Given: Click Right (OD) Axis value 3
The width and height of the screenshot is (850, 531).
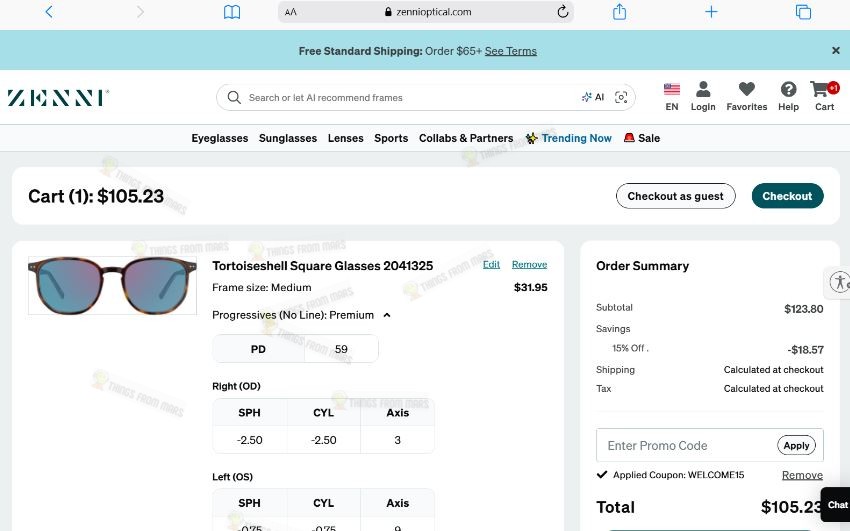Looking at the screenshot, I should coord(397,440).
